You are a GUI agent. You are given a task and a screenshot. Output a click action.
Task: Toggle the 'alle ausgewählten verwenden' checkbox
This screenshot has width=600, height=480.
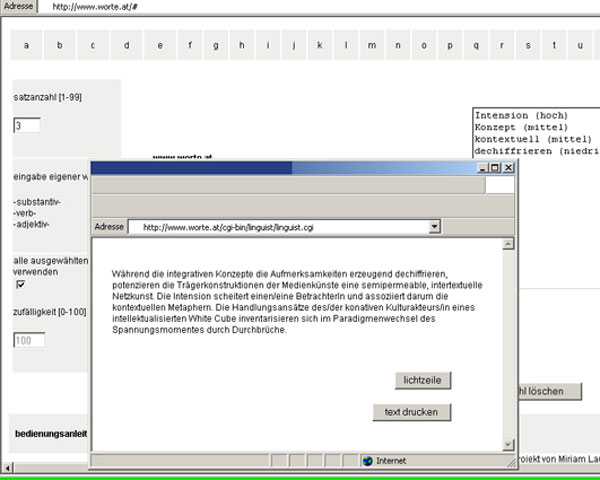(20, 284)
